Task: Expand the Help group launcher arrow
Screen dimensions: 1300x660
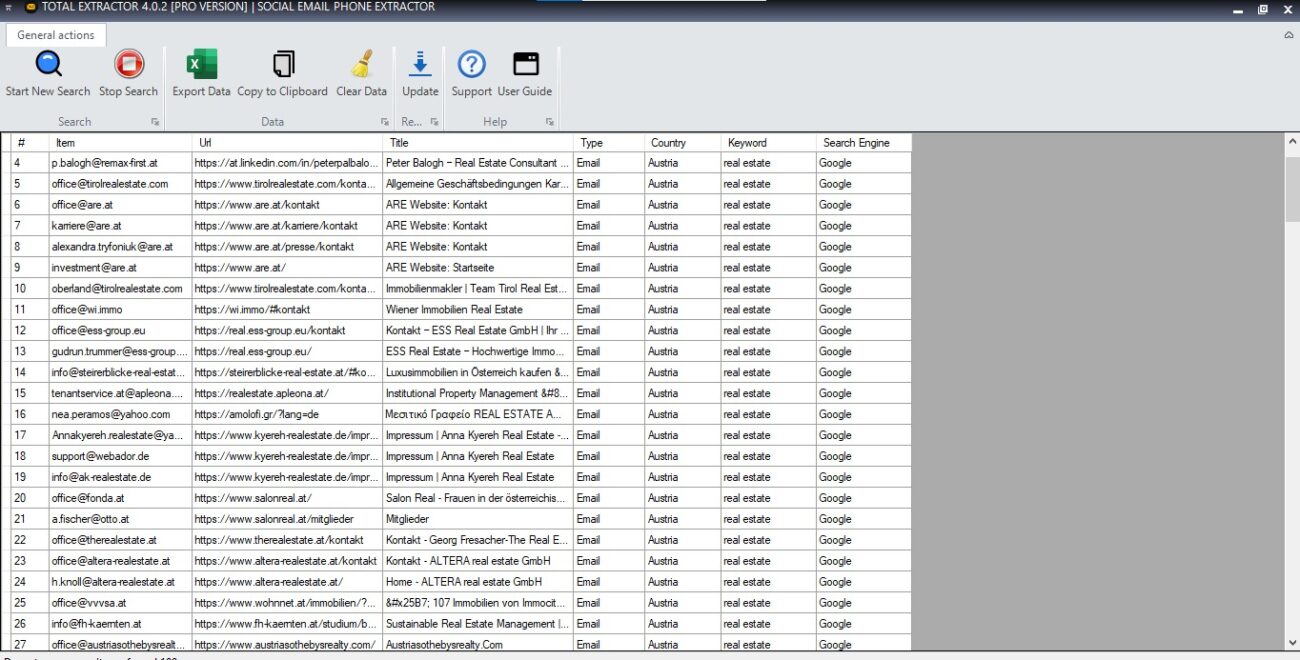Action: [x=550, y=122]
